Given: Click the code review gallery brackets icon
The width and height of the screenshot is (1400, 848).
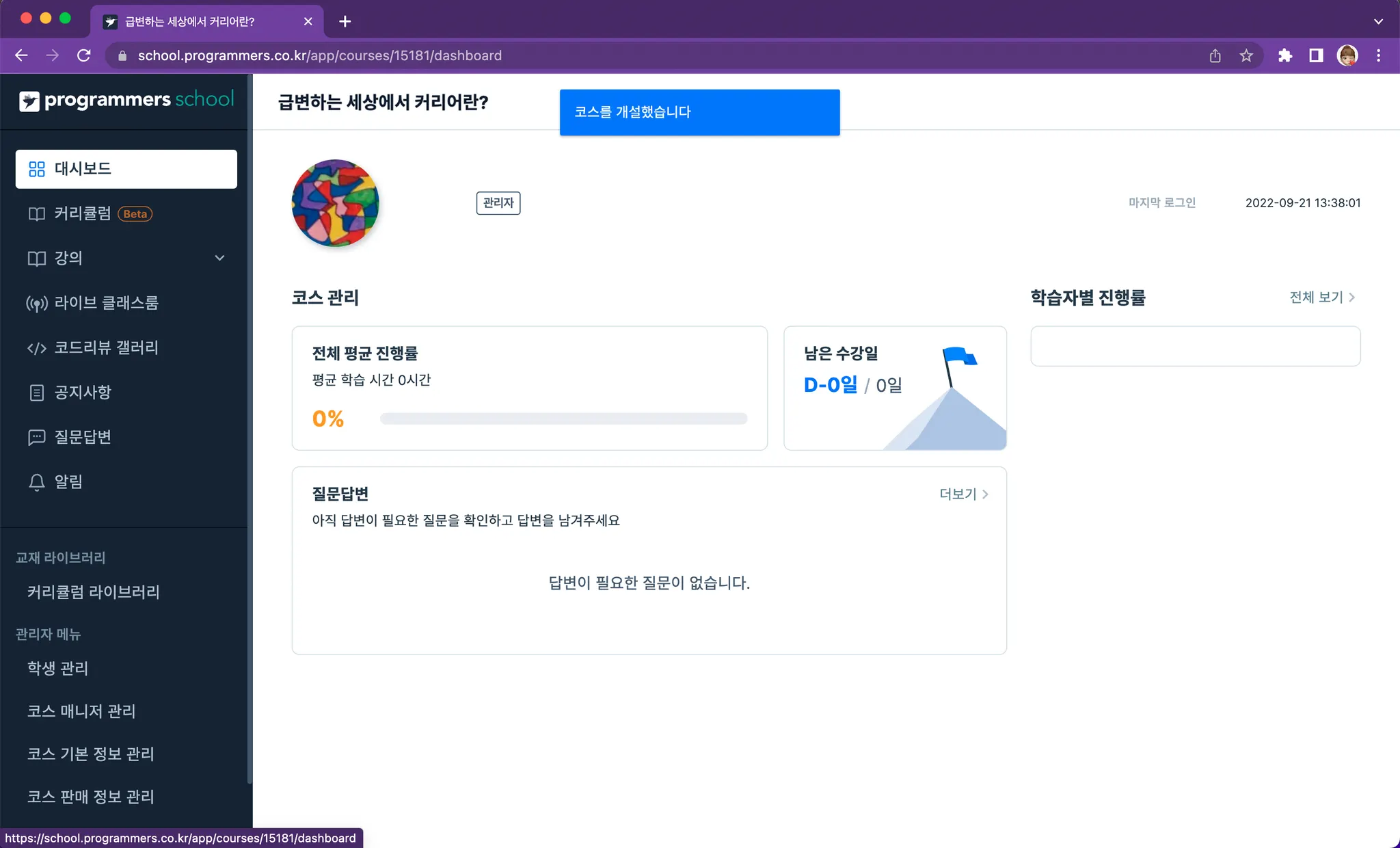Looking at the screenshot, I should [x=37, y=348].
